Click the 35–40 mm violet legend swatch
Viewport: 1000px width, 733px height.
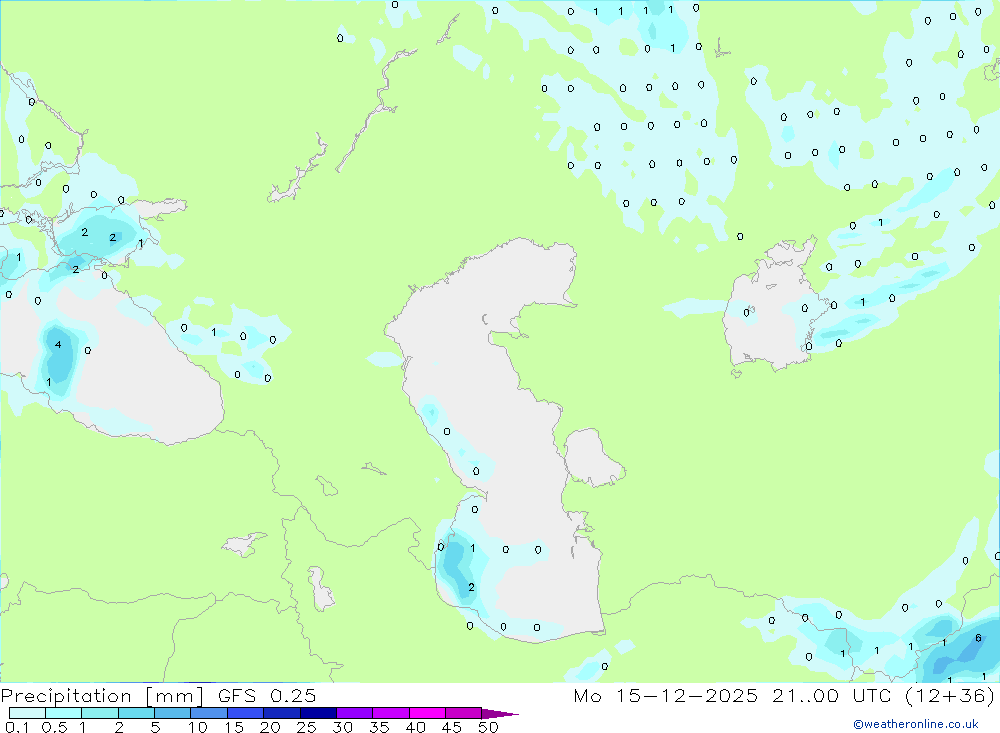(391, 713)
